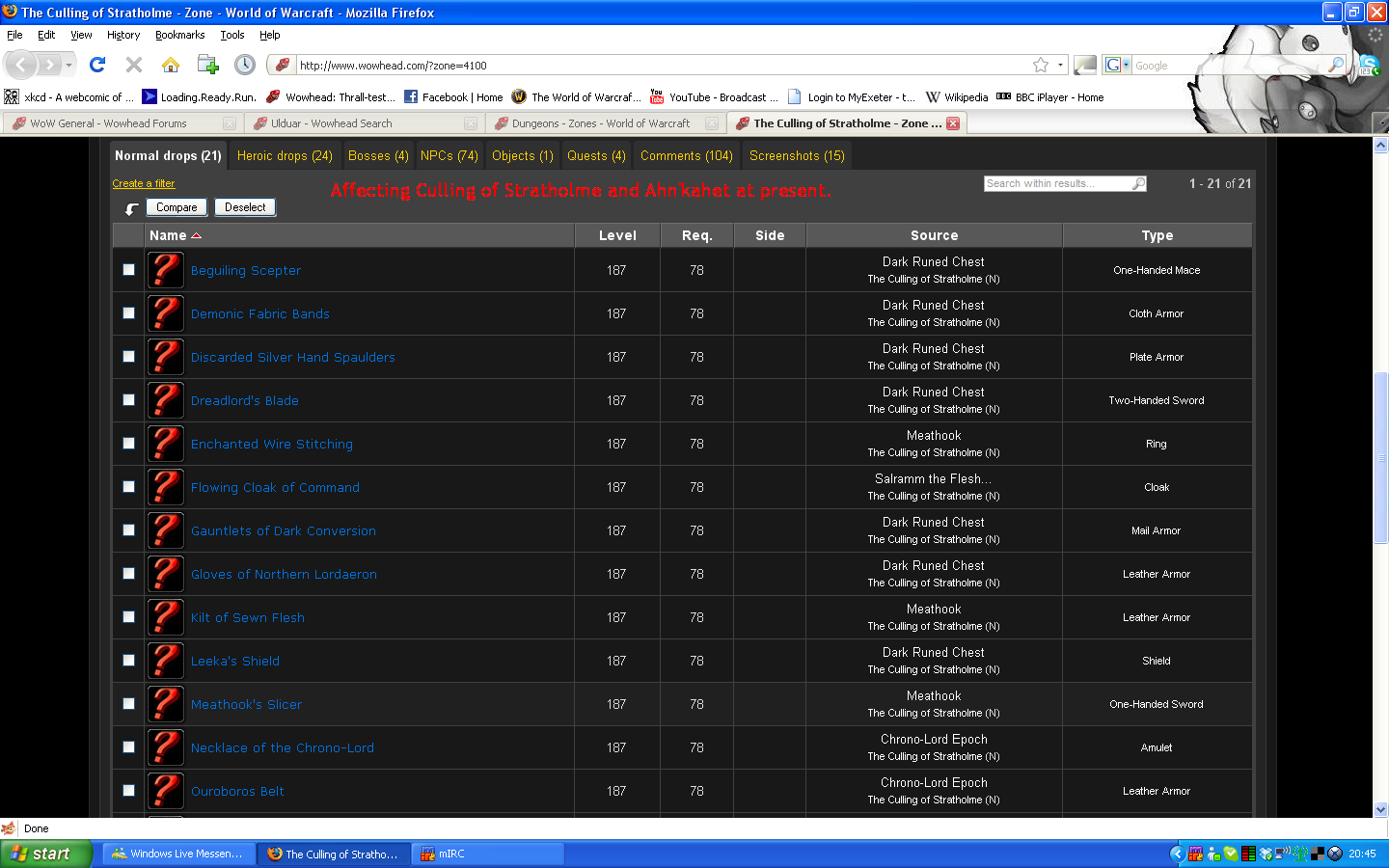Show hidden tray icons with the arrow
The width and height of the screenshot is (1389, 868).
point(1177,854)
